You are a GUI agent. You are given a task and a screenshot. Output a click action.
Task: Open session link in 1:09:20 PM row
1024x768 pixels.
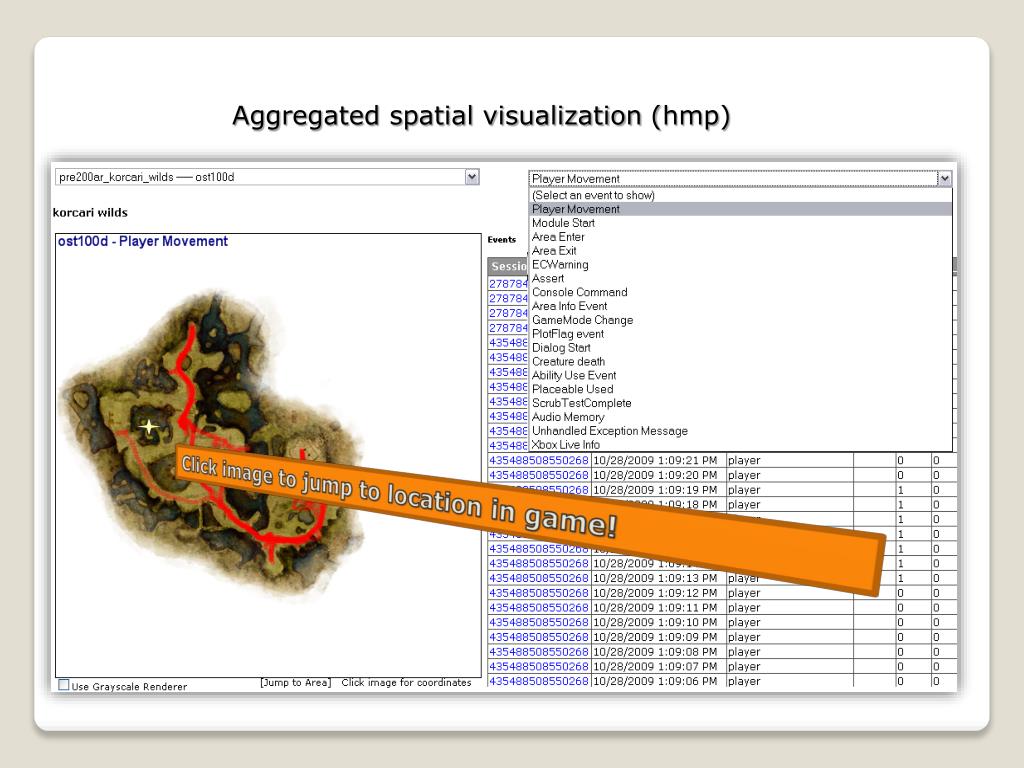click(x=539, y=475)
